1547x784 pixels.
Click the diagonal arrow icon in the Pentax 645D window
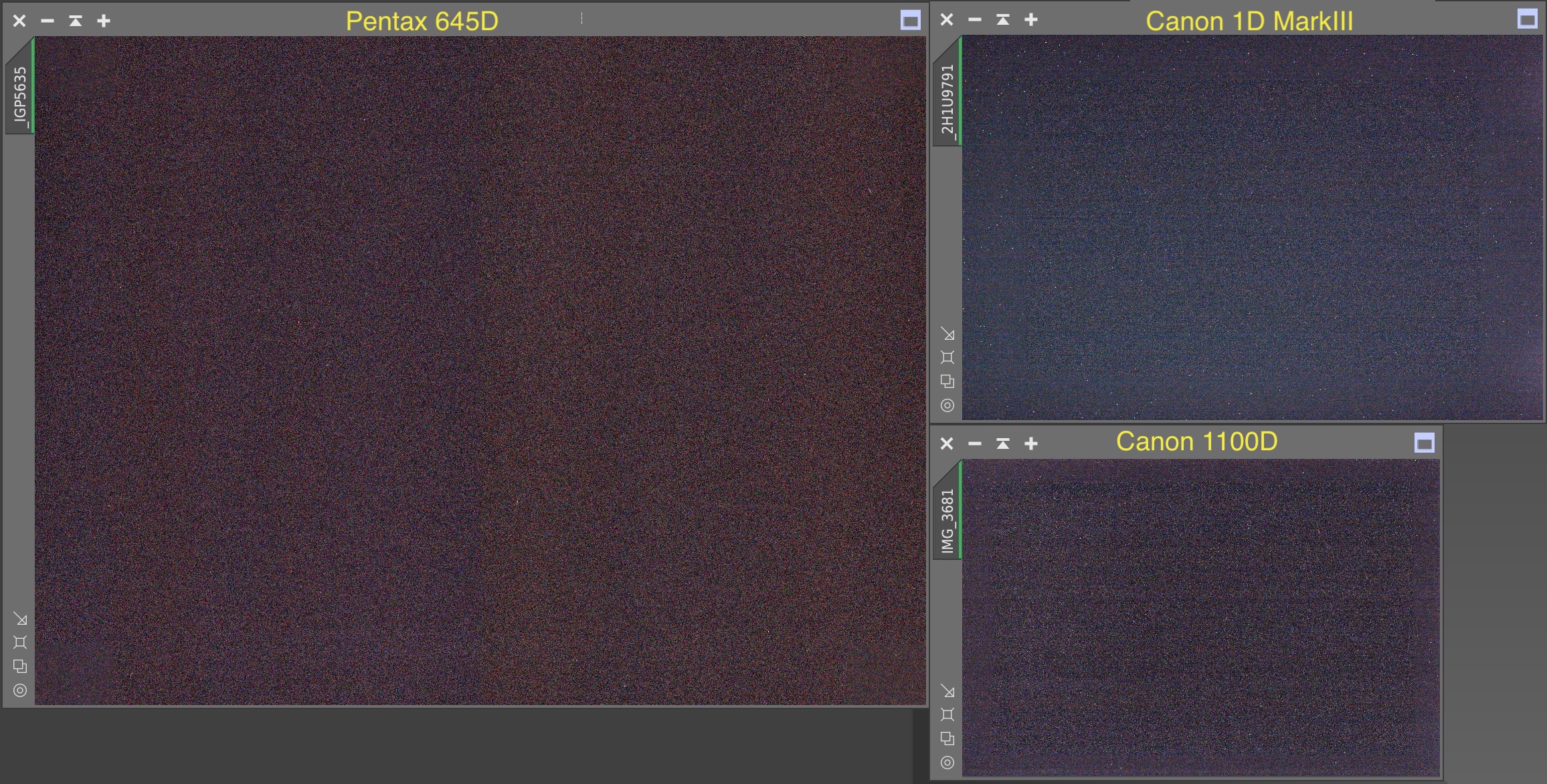click(20, 619)
